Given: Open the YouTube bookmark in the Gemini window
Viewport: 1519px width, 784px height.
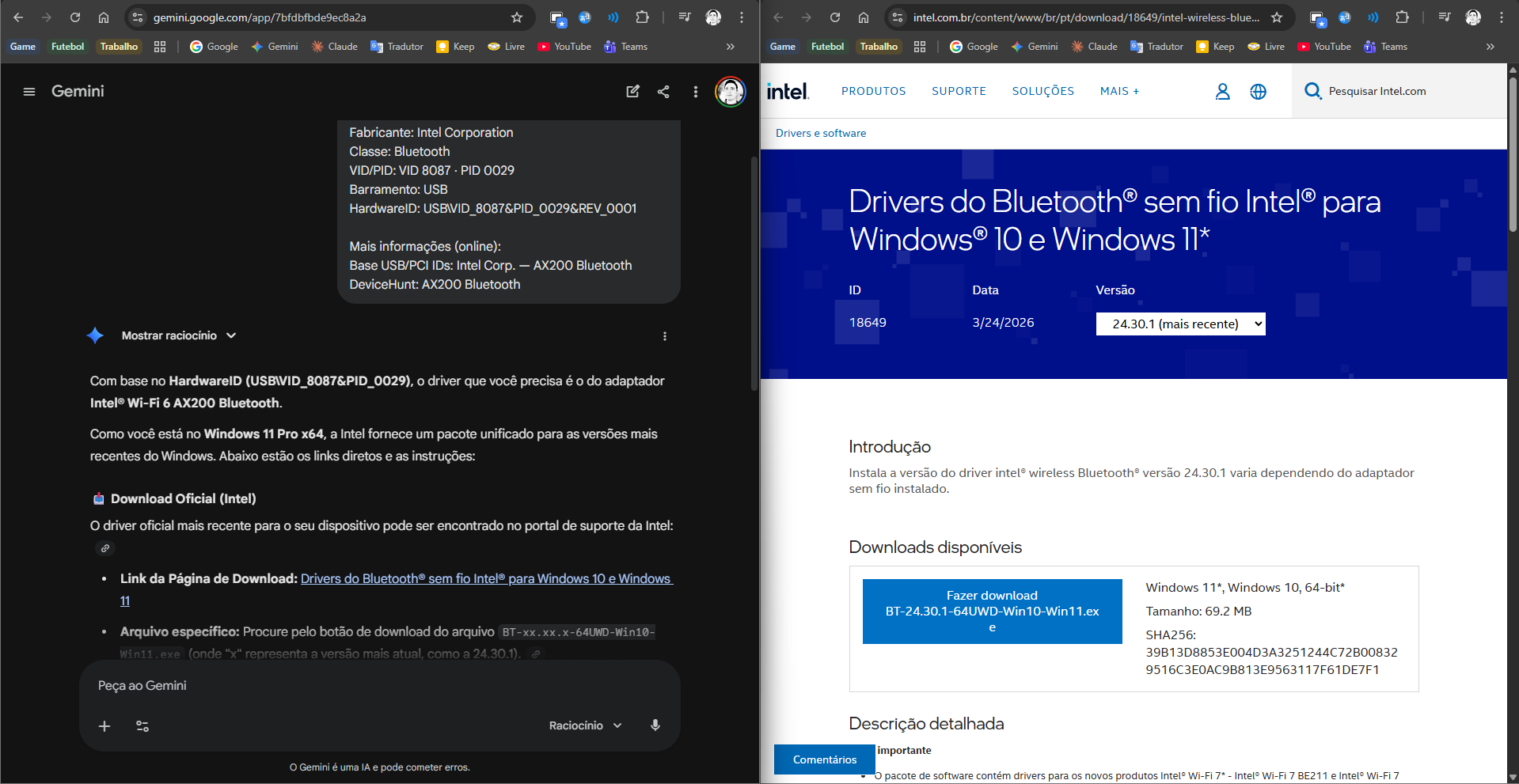Looking at the screenshot, I should [564, 47].
